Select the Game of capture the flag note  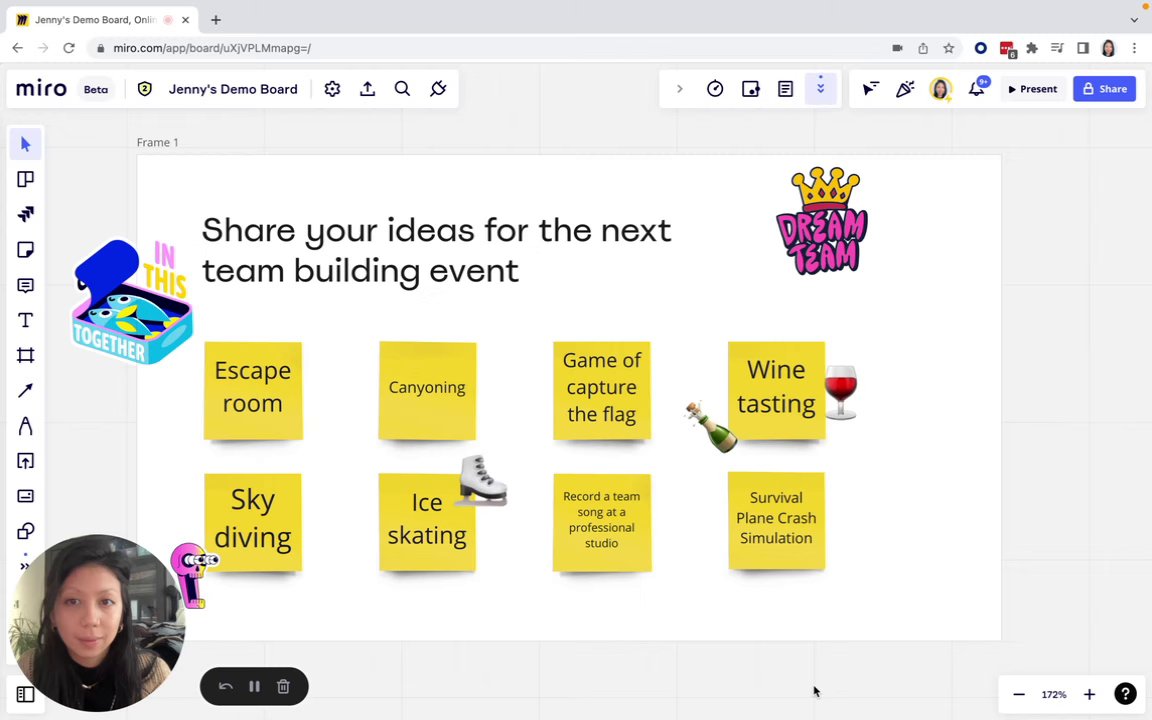pyautogui.click(x=602, y=390)
